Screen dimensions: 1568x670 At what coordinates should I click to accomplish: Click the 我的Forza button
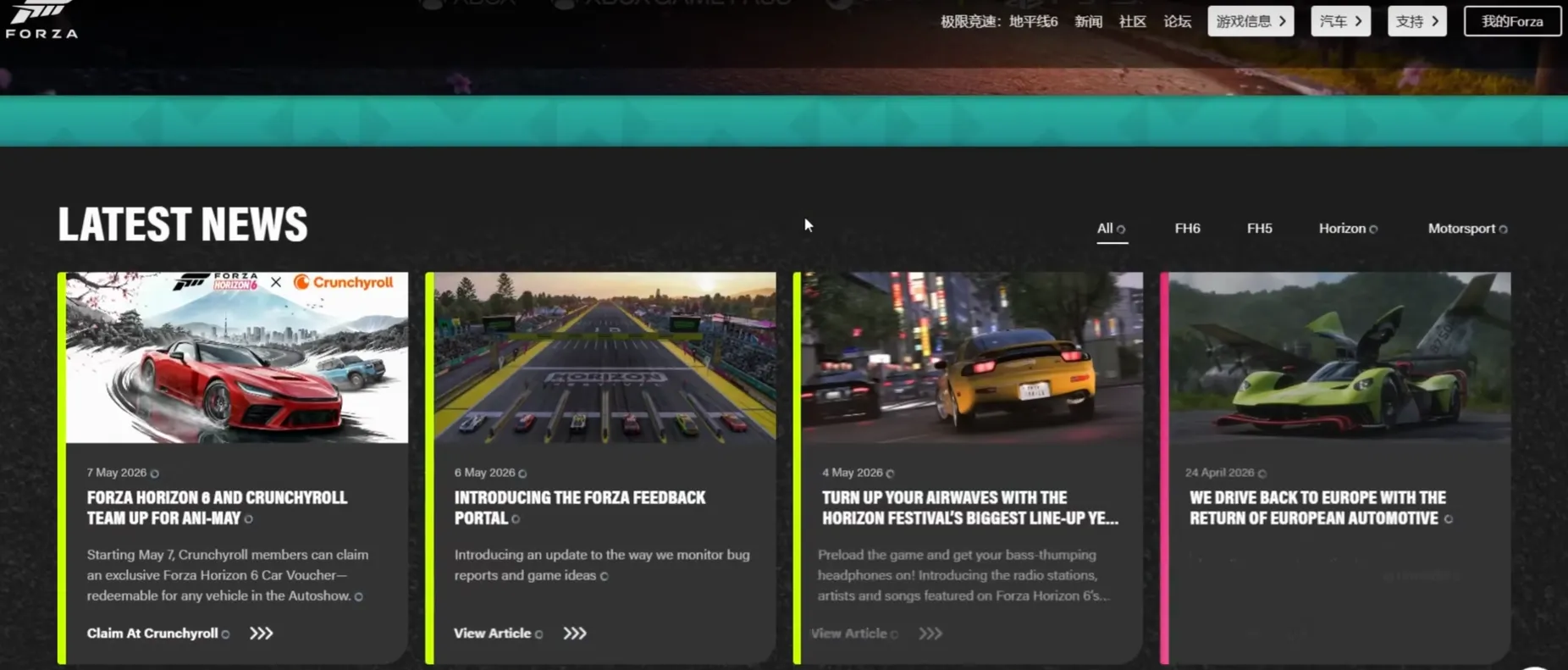coord(1512,21)
